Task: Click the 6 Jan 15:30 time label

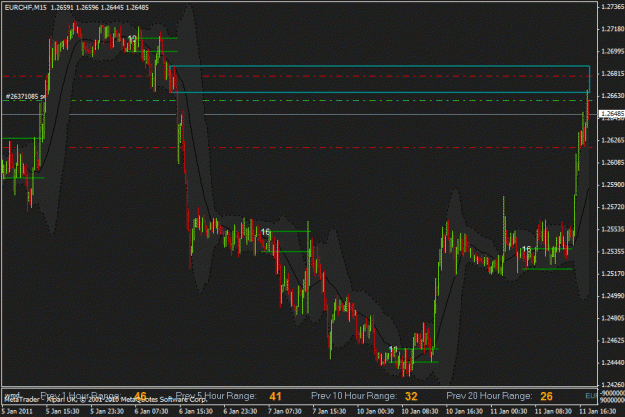Action: [x=196, y=411]
